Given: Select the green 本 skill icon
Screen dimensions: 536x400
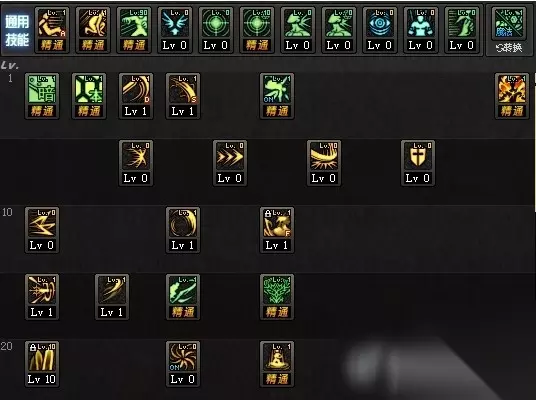Looking at the screenshot, I should point(89,96).
